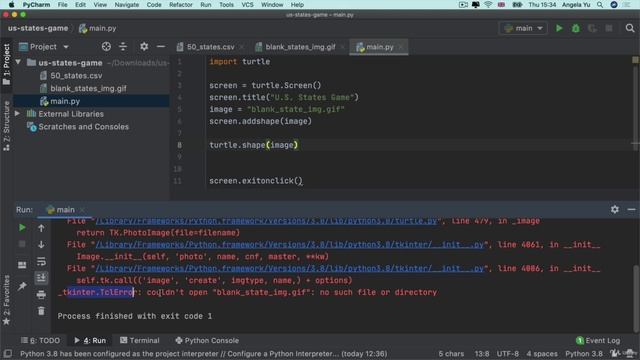
Task: Click the up arrow in Run panel
Action: coord(41,228)
